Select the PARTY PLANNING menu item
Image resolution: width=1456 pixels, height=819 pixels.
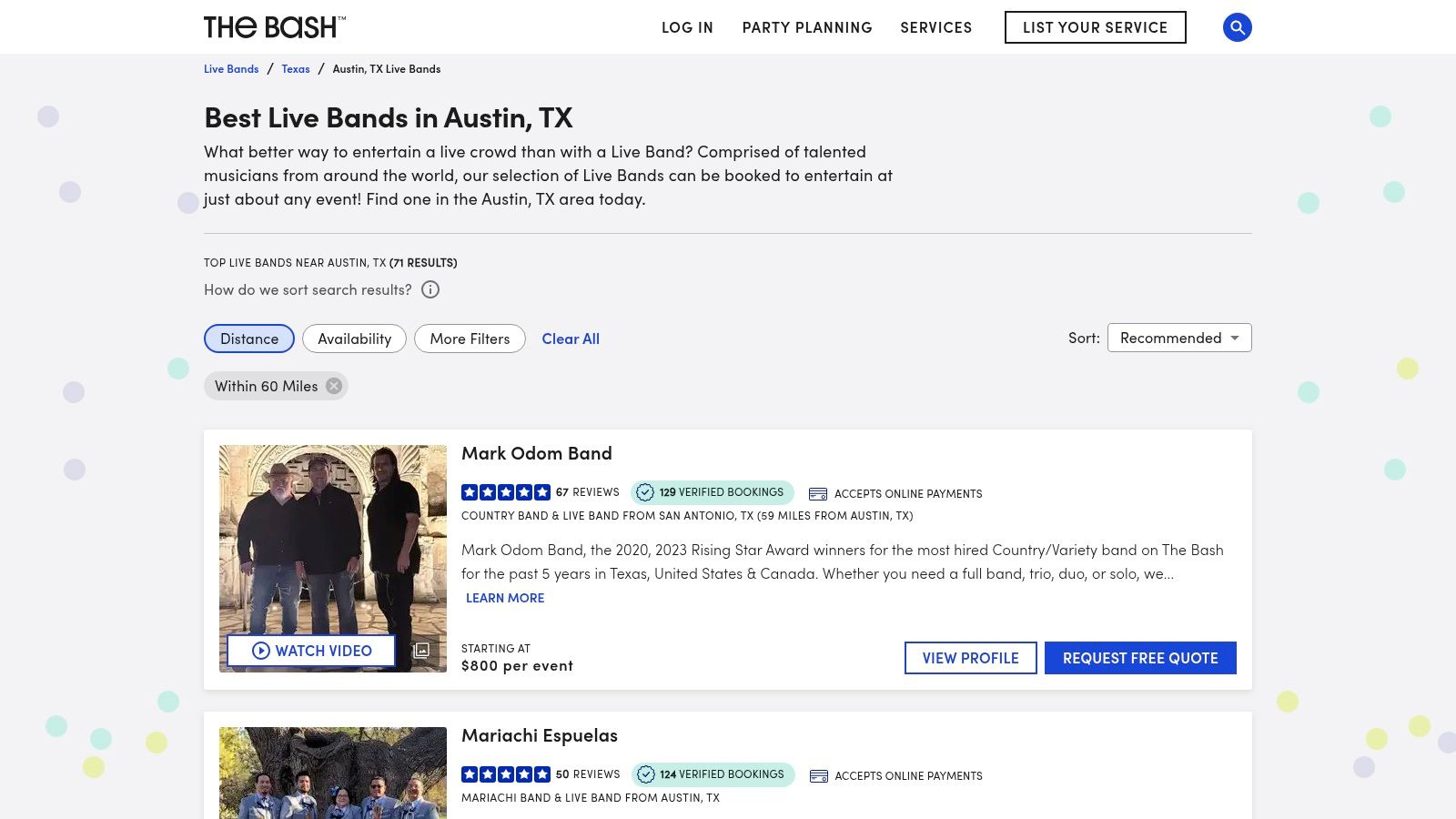point(806,27)
